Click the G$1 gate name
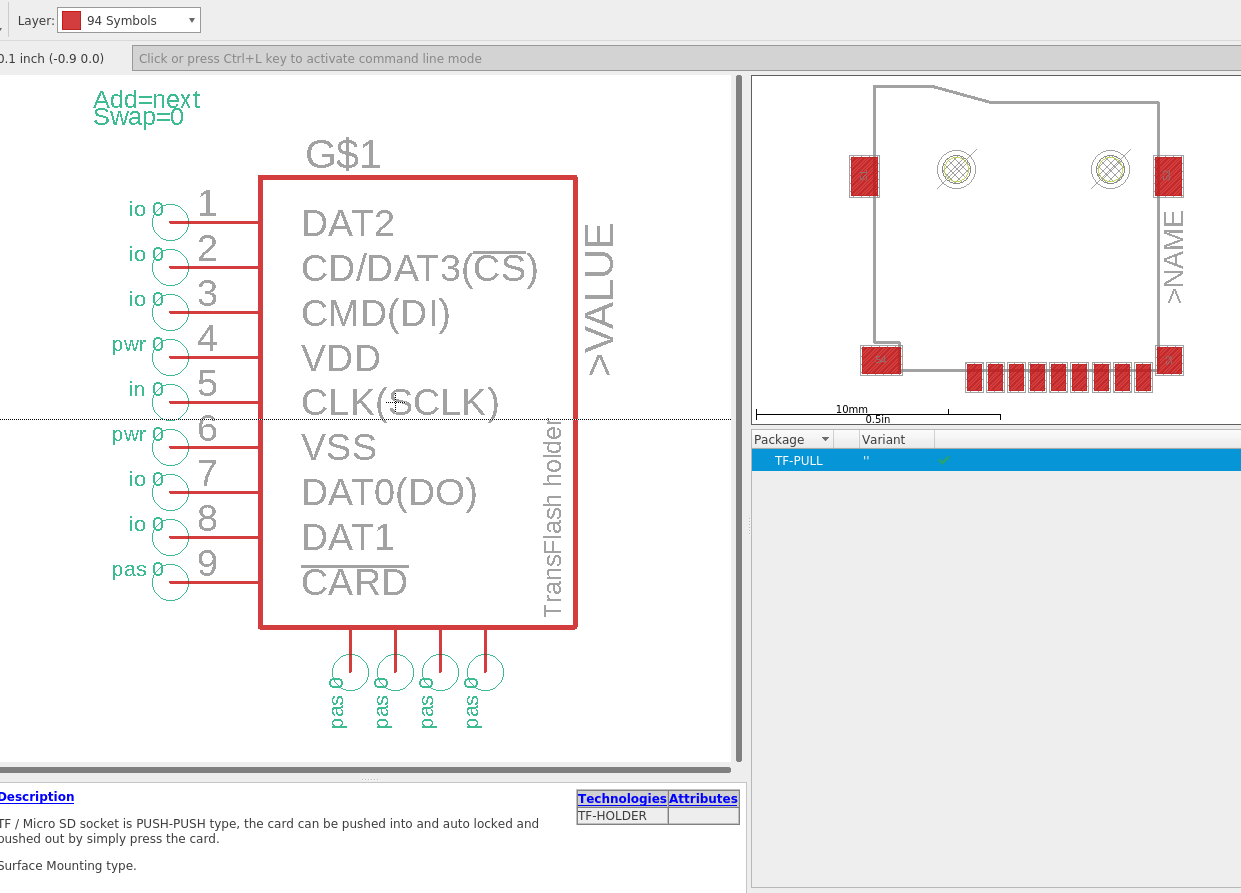 (344, 155)
